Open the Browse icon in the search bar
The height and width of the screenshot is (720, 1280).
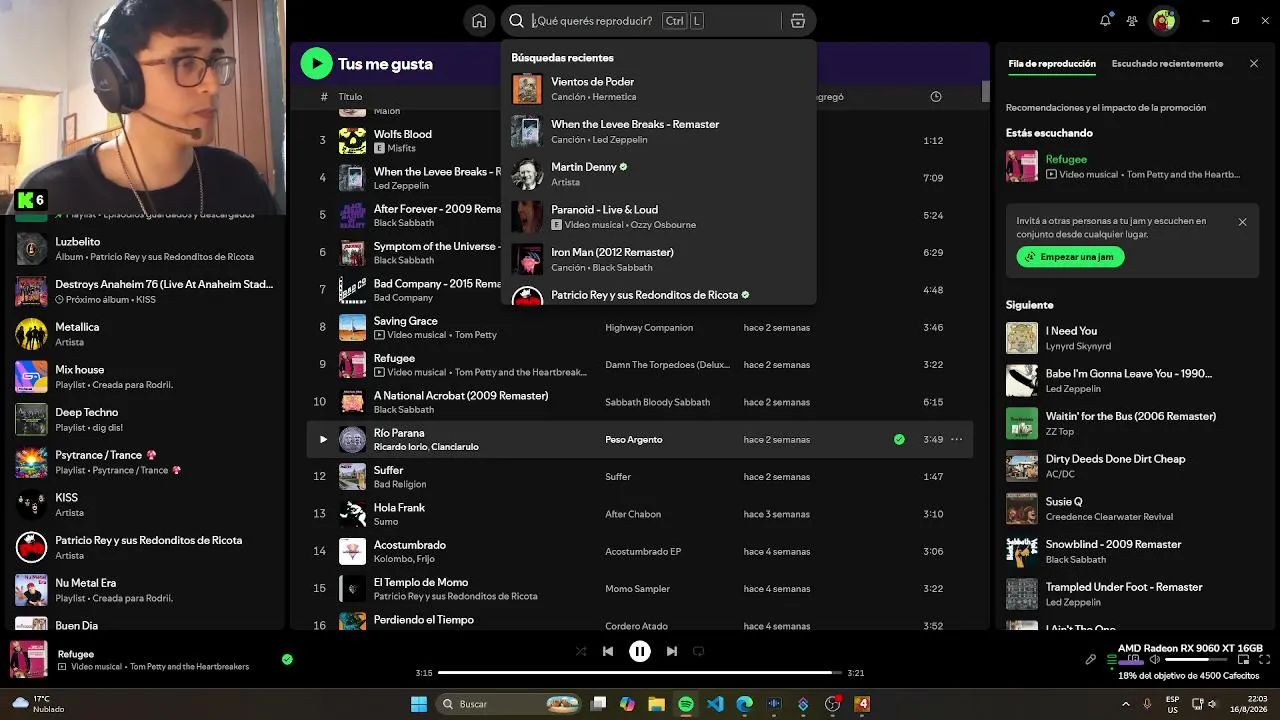point(797,21)
